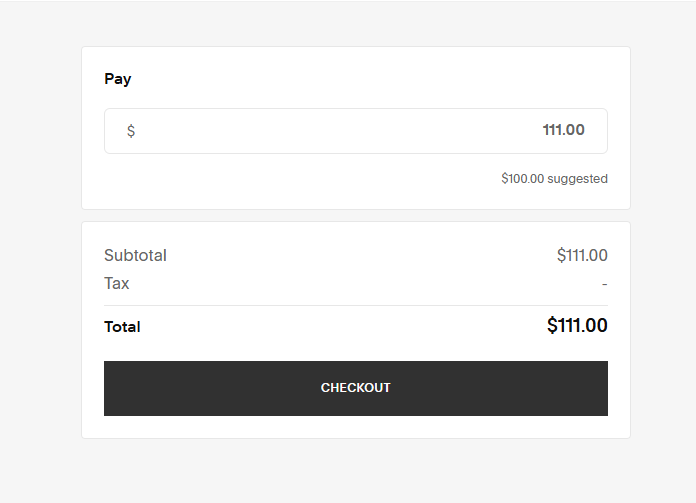This screenshot has width=696, height=503.
Task: Click the bold Total label
Action: click(123, 327)
